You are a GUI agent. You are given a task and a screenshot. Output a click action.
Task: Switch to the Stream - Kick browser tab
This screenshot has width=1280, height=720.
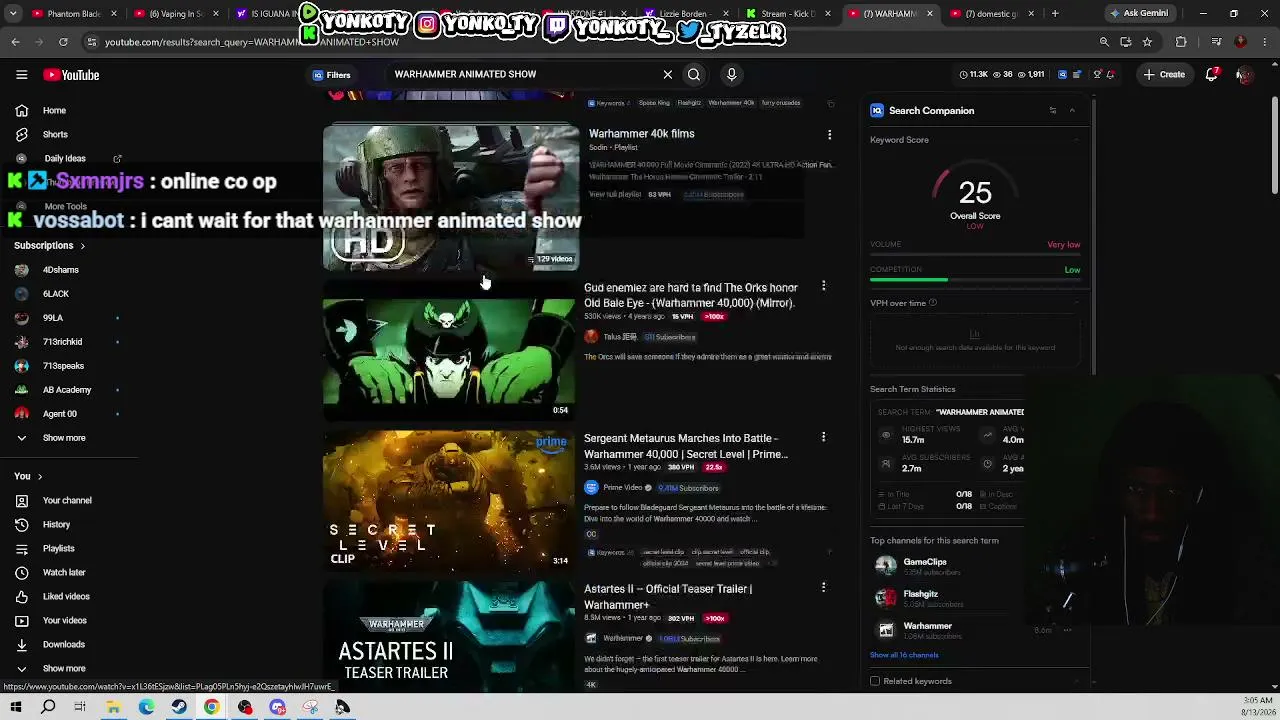click(x=790, y=14)
